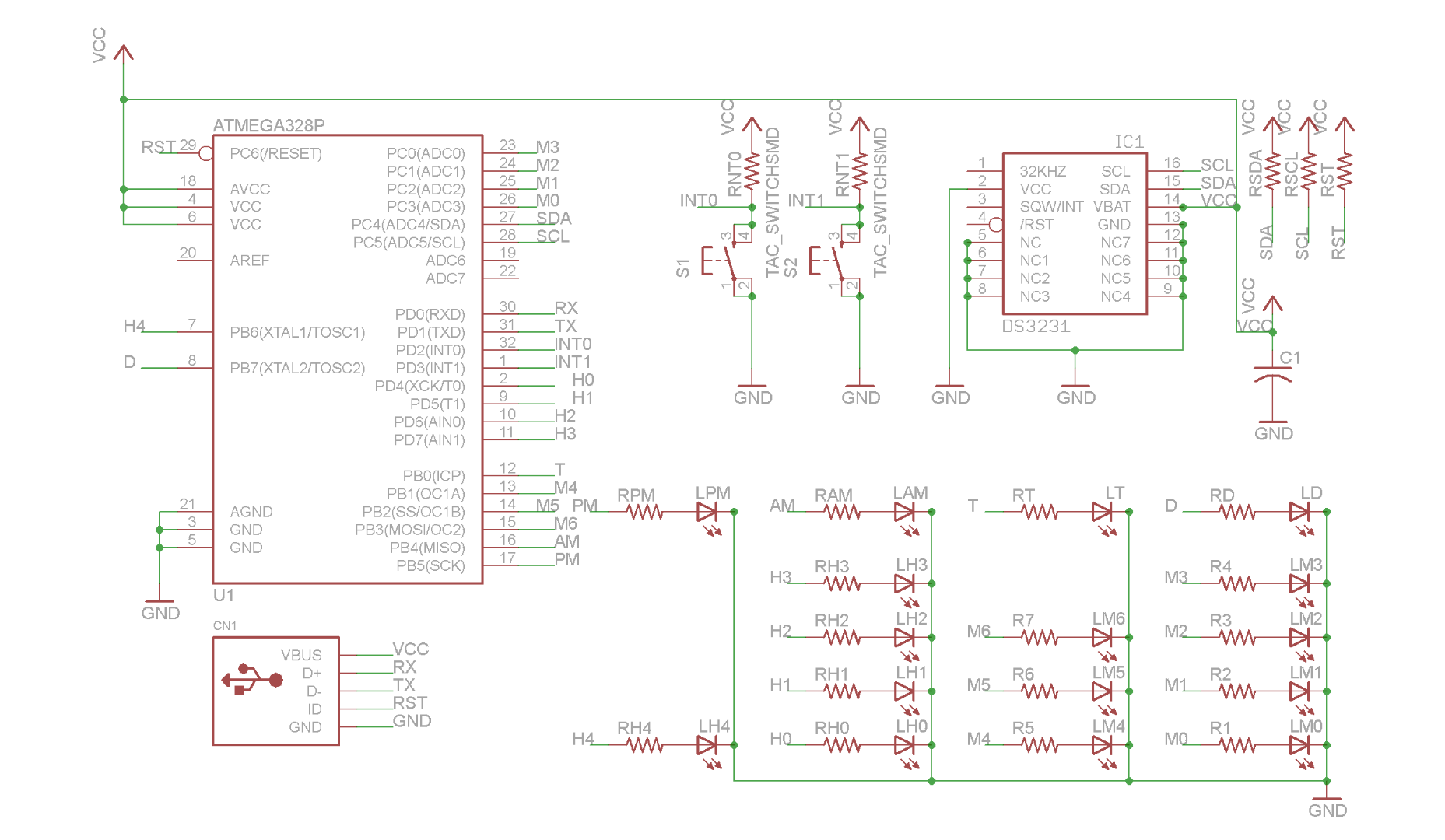Click the R5 resistor symbol
The image size is (1445, 840).
pyautogui.click(x=1040, y=745)
